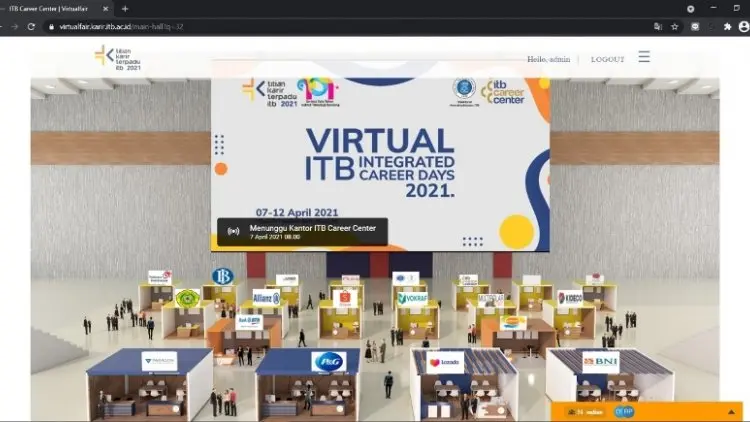Close the ITB Career Center browser tab
Image resolution: width=750 pixels, height=422 pixels.
pyautogui.click(x=106, y=9)
